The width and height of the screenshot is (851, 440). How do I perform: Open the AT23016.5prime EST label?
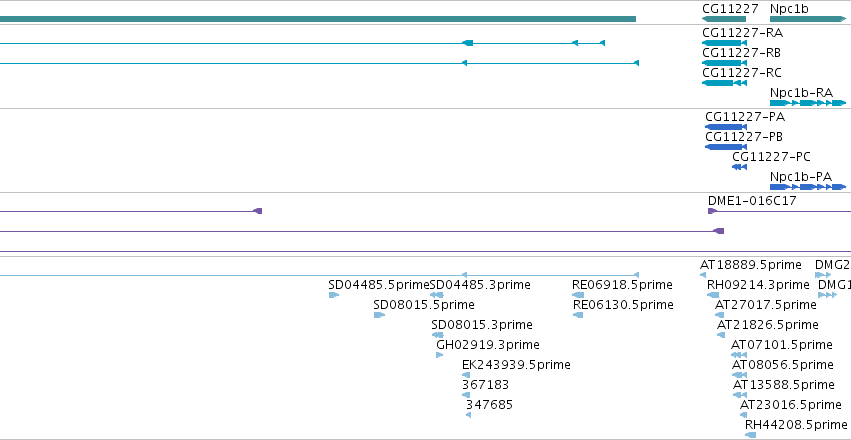791,405
